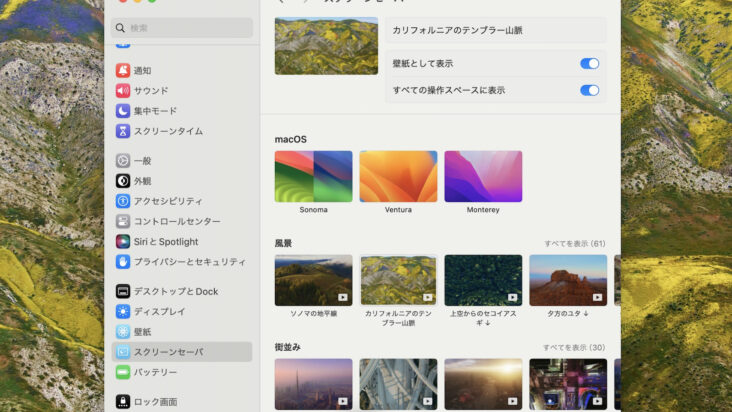The height and width of the screenshot is (412, 732).
Task: Click the search magnifier icon
Action: pos(120,28)
